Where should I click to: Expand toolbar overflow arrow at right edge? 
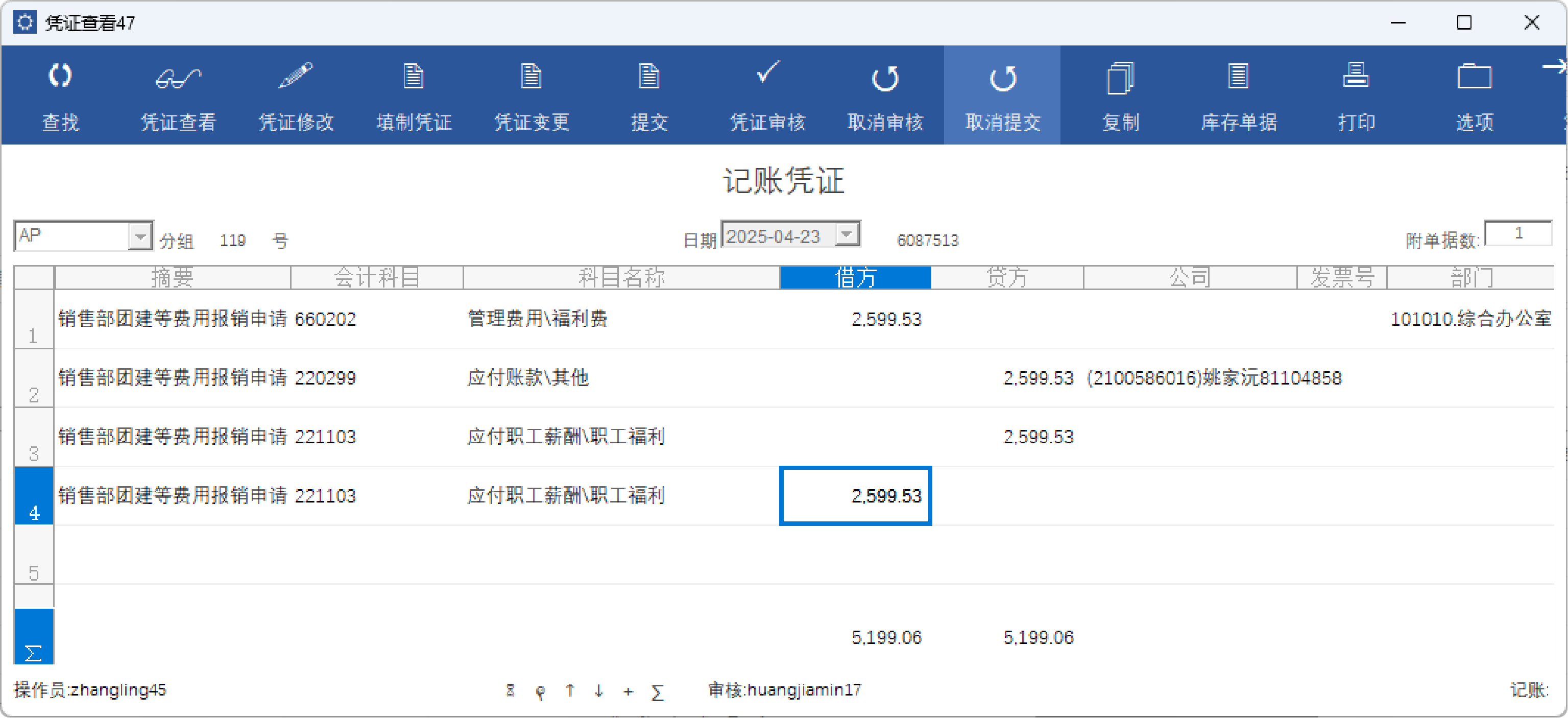pos(1555,66)
